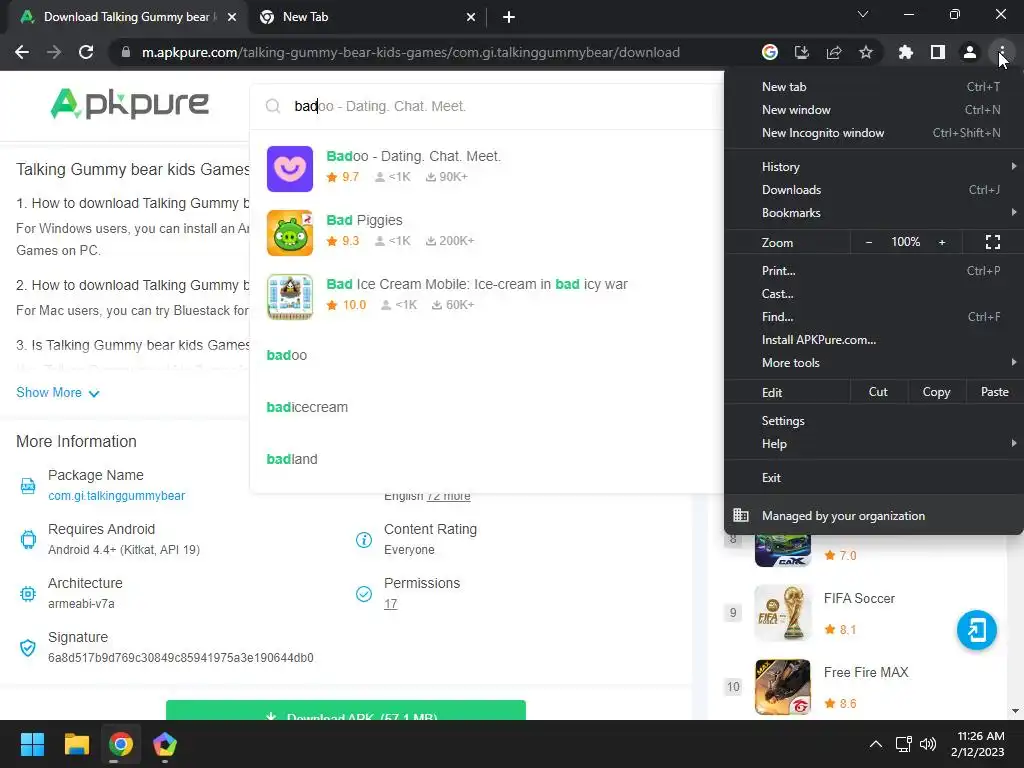Choose Exit from the Chrome menu

click(874, 477)
